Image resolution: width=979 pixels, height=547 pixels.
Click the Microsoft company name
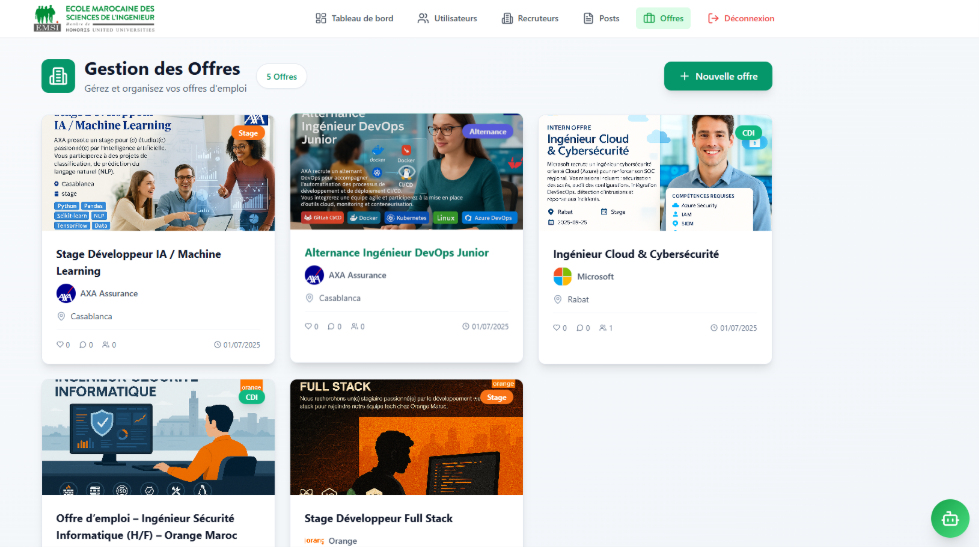tap(595, 276)
